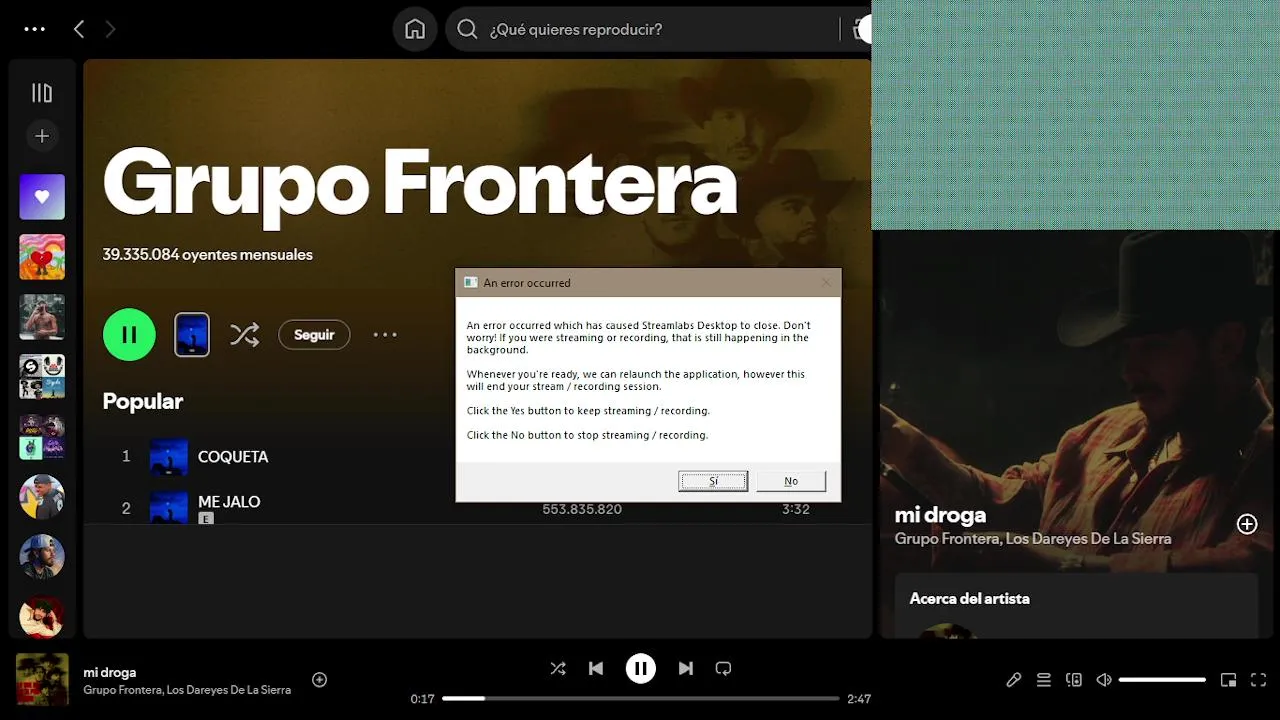Skip to previous track
1280x720 pixels.
tap(596, 668)
